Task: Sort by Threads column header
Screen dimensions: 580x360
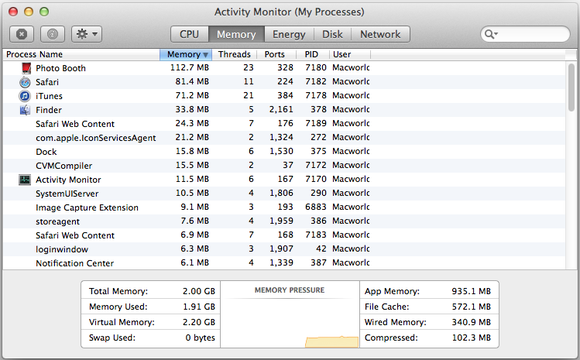Action: 235,54
